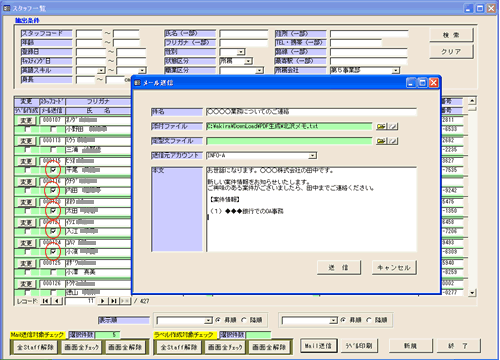Check mail-send checkbox for 遠山
Screen dimensions: 500x360
(53, 292)
